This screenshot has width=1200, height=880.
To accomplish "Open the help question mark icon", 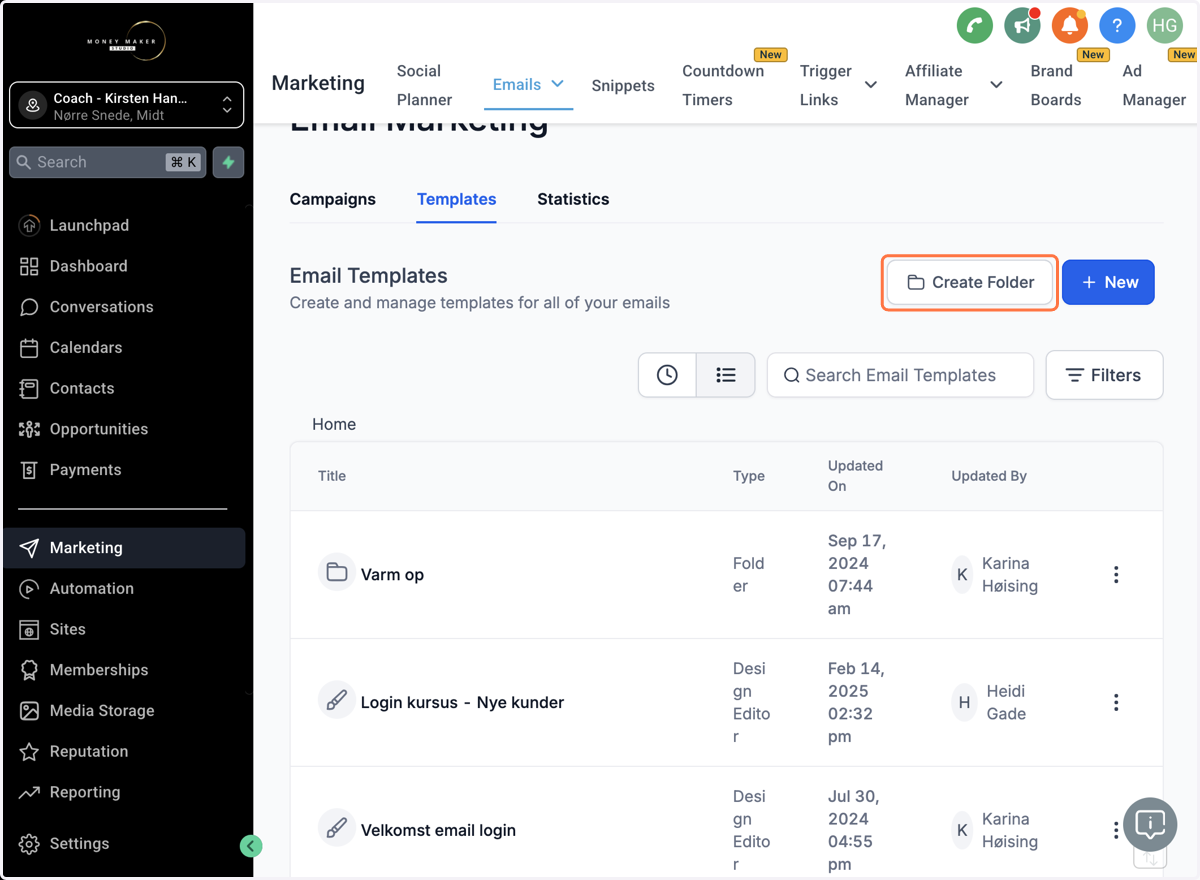I will [1117, 26].
